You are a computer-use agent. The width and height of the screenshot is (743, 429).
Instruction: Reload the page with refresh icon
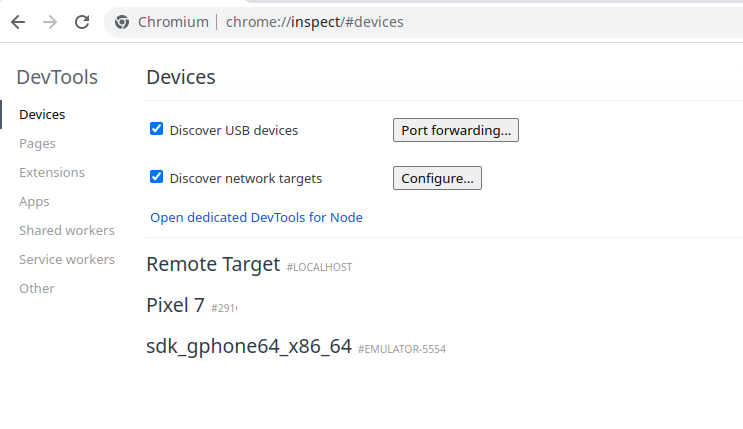pyautogui.click(x=82, y=21)
